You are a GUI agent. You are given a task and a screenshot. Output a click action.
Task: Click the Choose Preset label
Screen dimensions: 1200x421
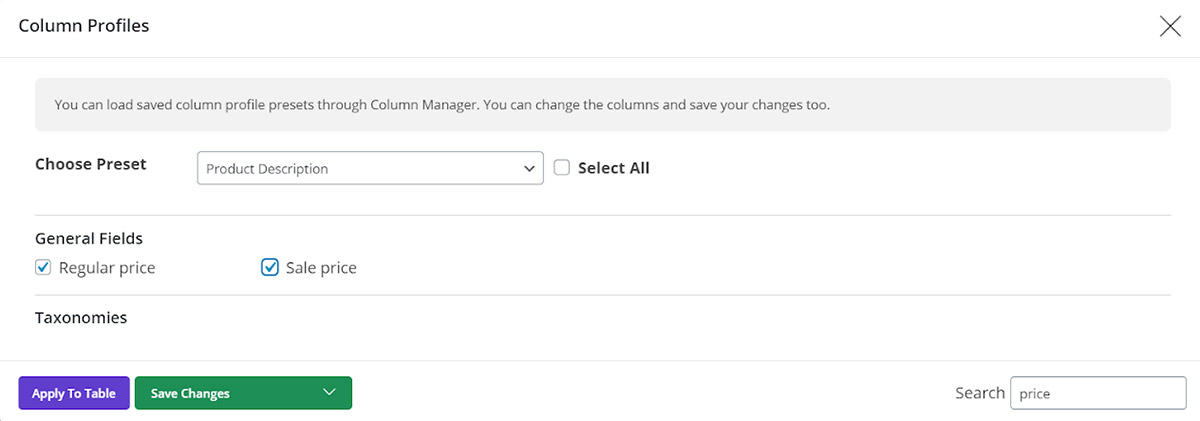91,164
